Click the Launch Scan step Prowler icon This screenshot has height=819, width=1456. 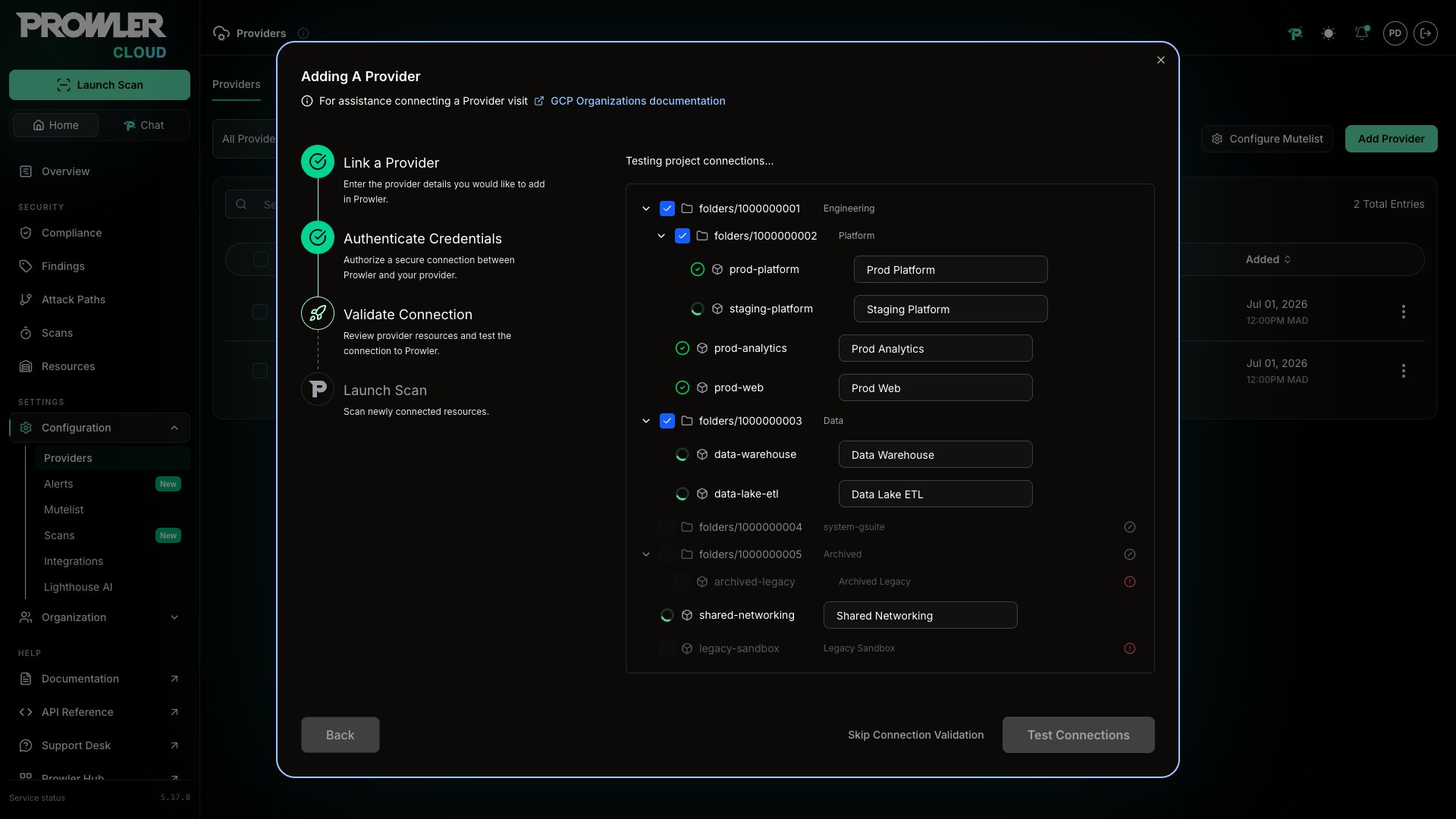(x=318, y=389)
